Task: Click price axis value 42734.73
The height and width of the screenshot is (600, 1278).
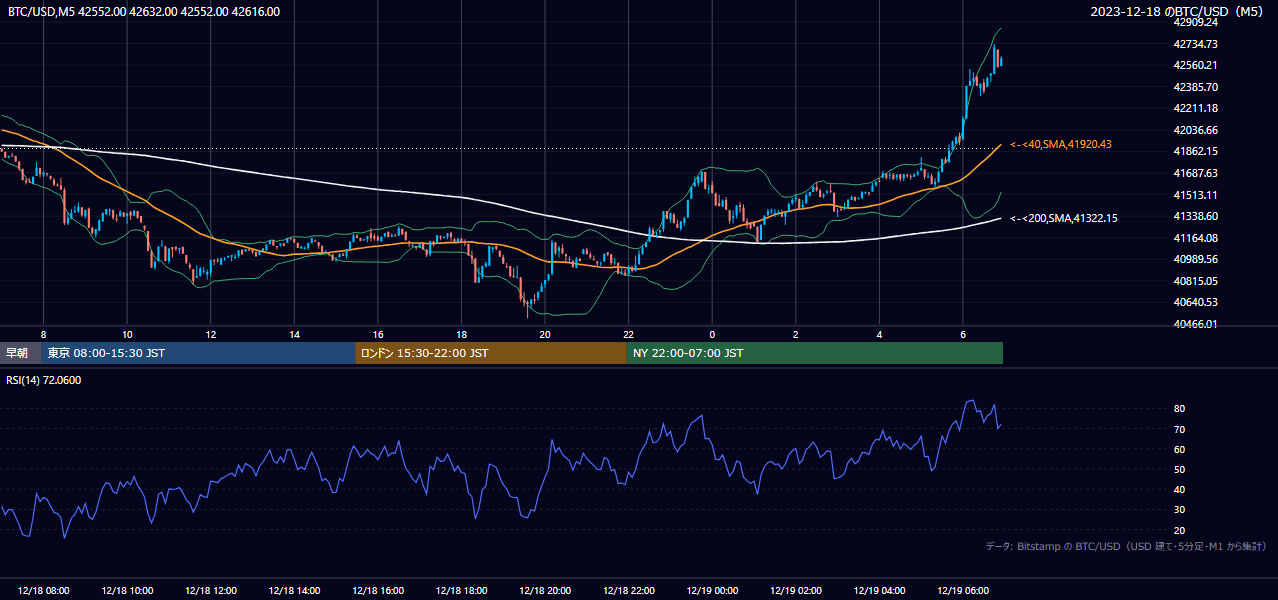Action: (x=1196, y=44)
